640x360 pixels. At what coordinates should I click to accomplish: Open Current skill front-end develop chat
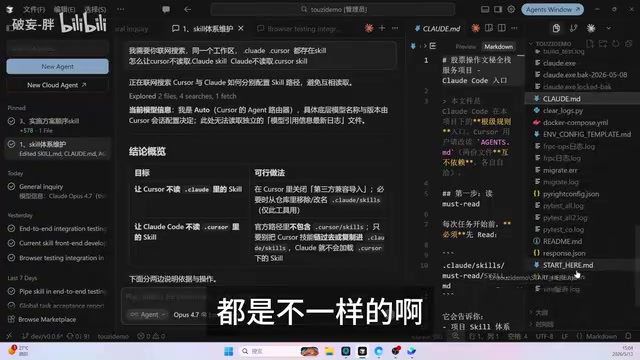57,243
